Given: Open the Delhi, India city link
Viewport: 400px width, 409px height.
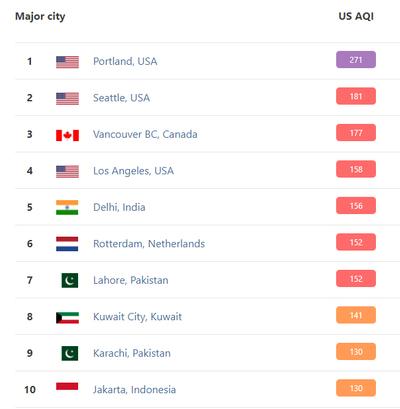Looking at the screenshot, I should [x=119, y=207].
